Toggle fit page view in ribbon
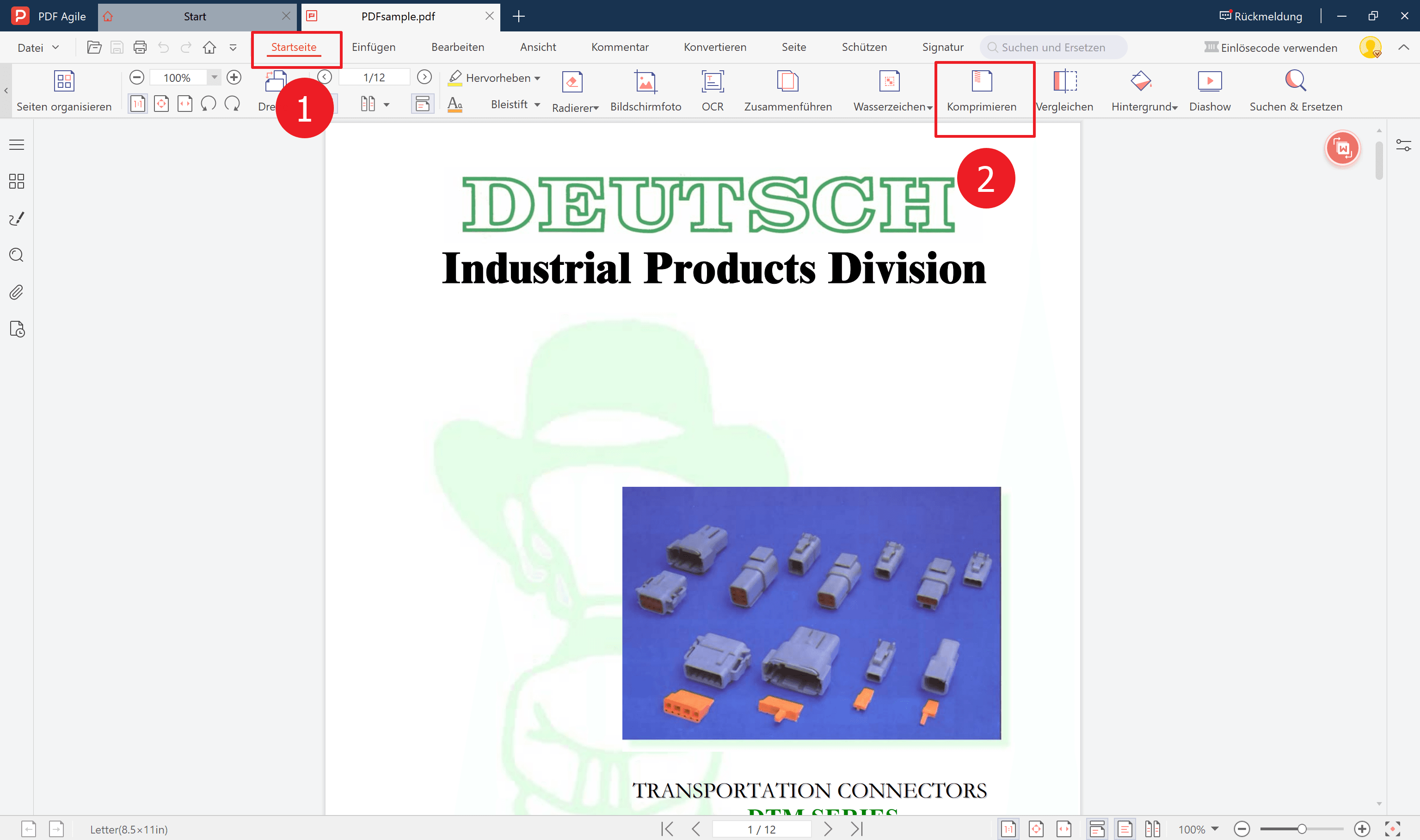The width and height of the screenshot is (1420, 840). (x=161, y=104)
